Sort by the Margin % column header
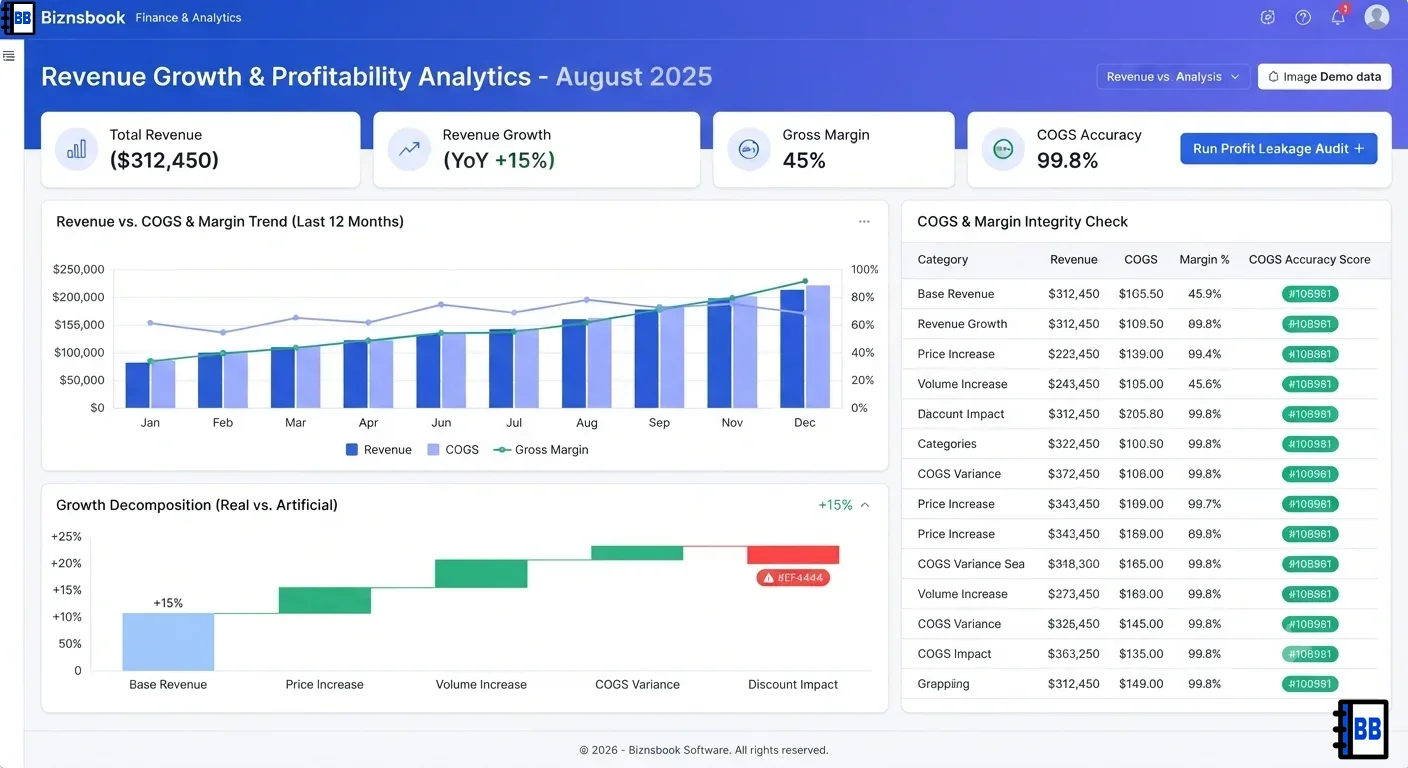 1205,260
